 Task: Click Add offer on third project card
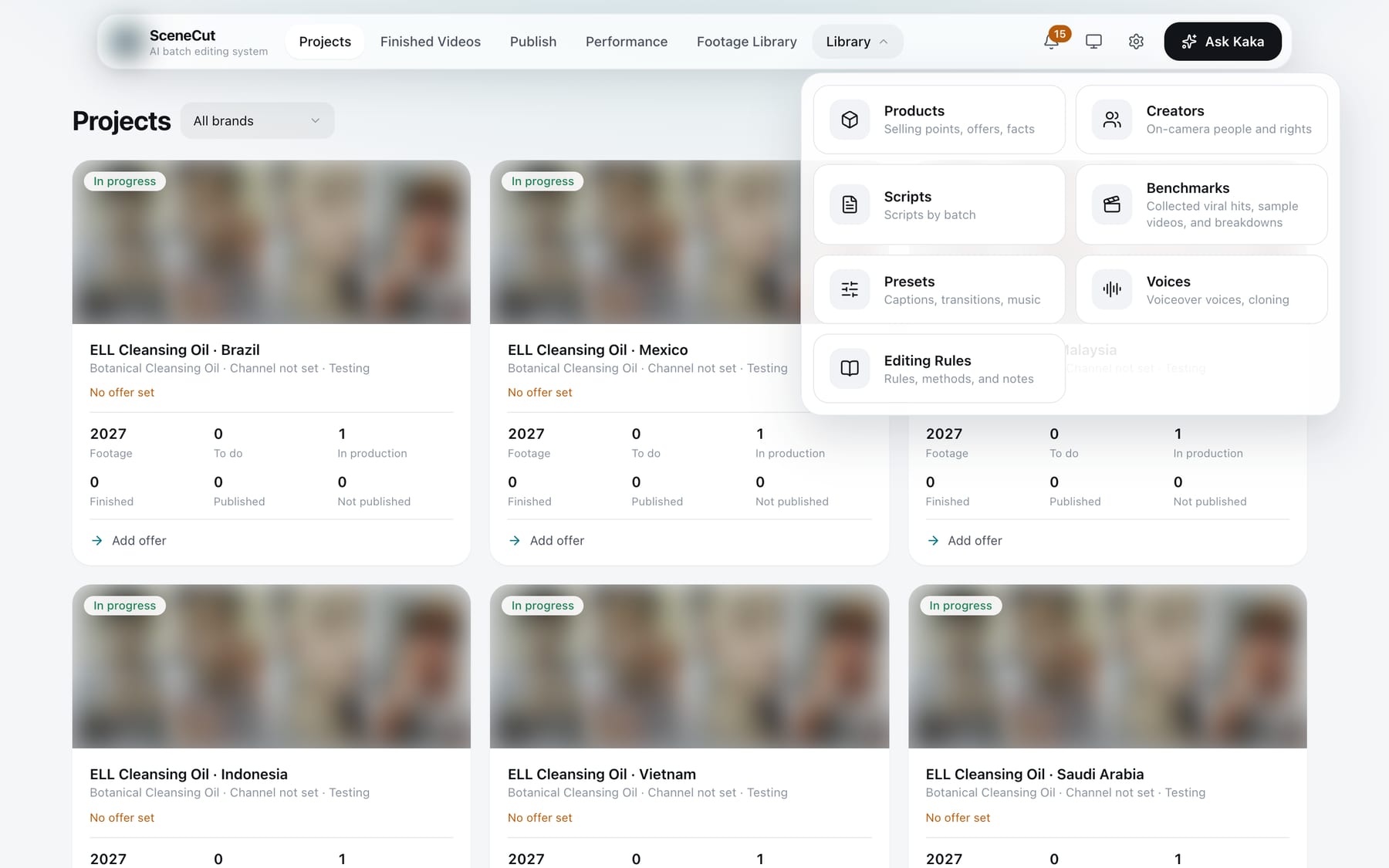[965, 541]
